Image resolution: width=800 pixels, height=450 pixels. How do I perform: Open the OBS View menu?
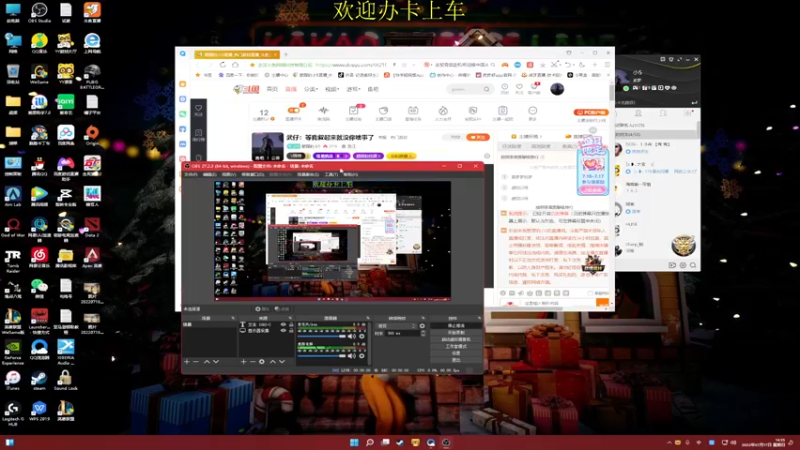tap(229, 174)
